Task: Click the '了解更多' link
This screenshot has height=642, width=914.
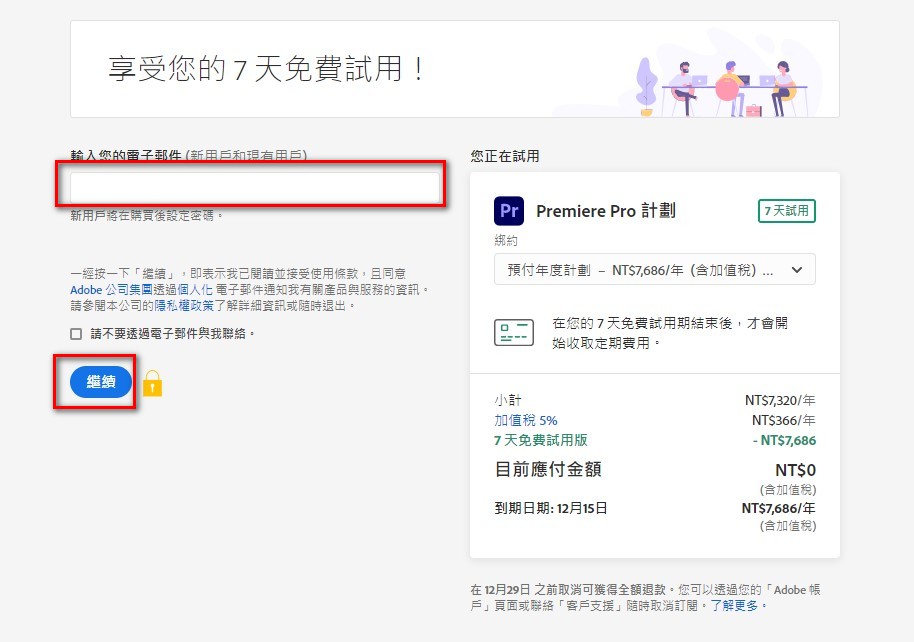Action: [x=738, y=606]
